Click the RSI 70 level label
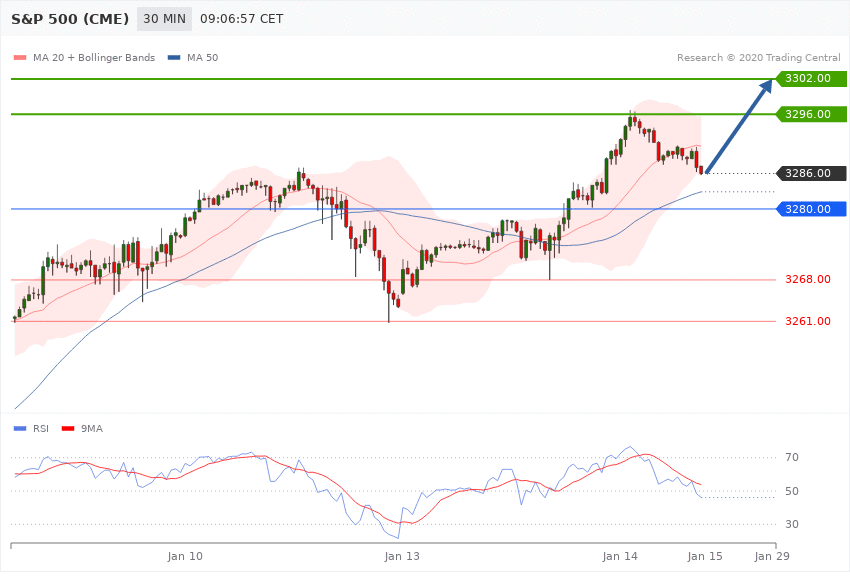 coord(792,457)
